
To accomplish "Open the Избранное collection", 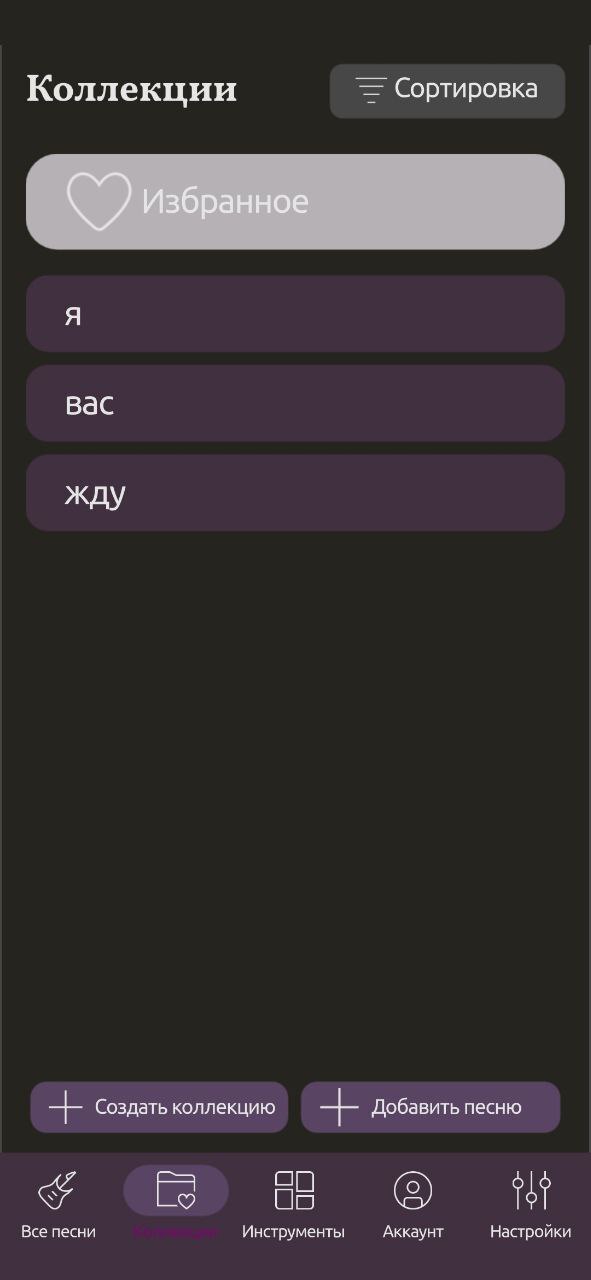I will click(295, 202).
